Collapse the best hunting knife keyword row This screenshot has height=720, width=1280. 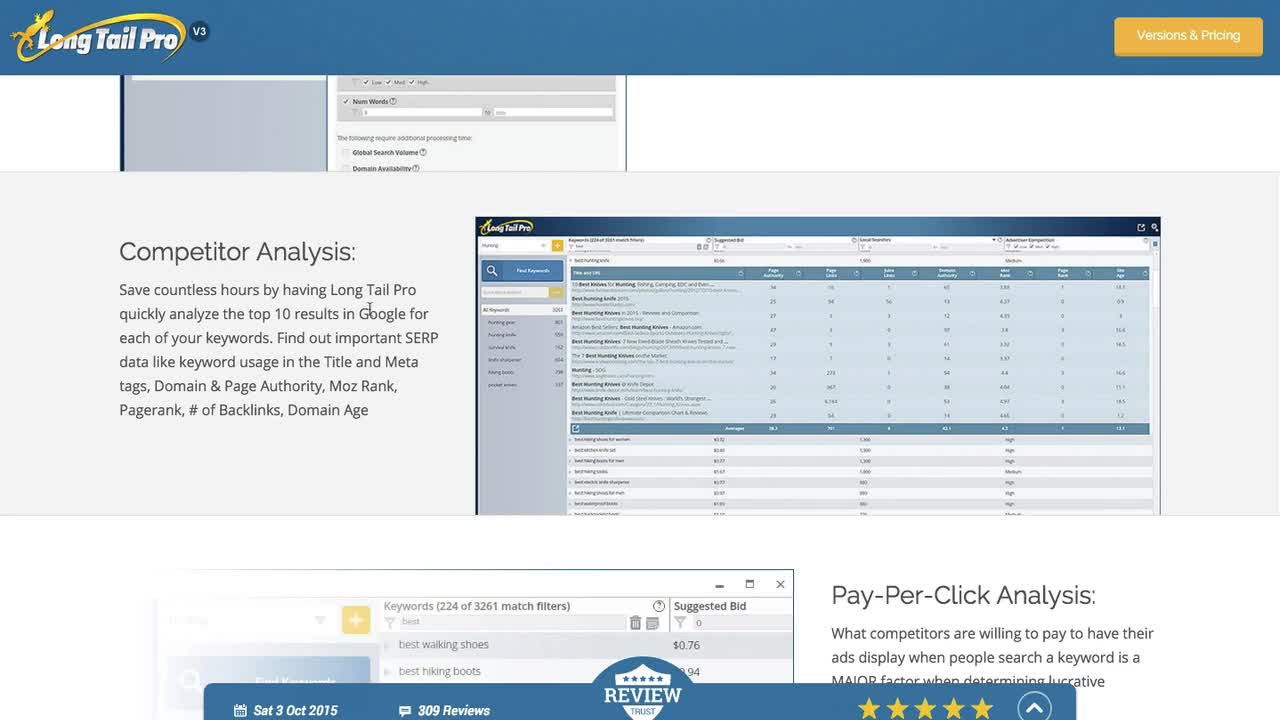point(572,261)
